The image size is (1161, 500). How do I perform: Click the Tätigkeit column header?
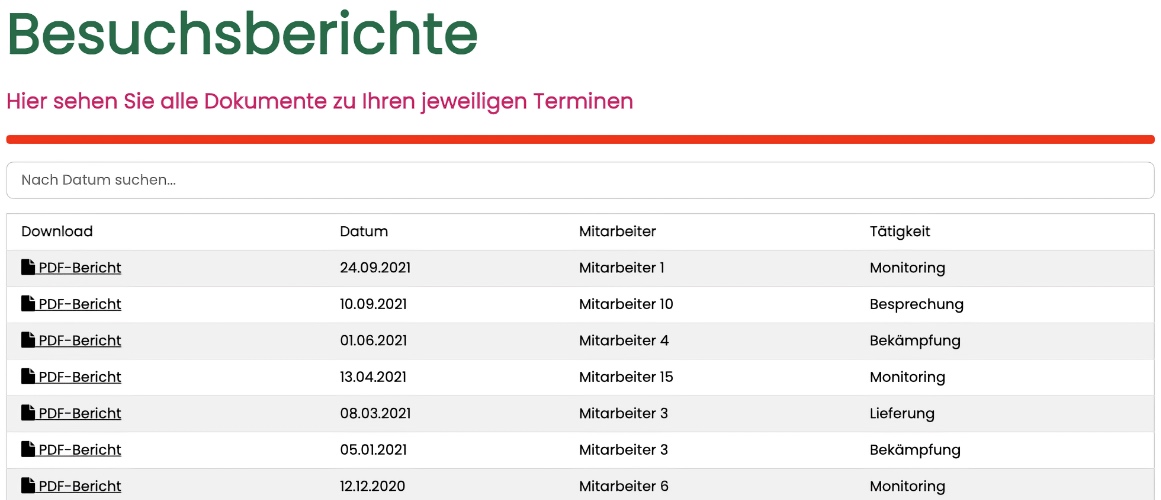click(900, 231)
